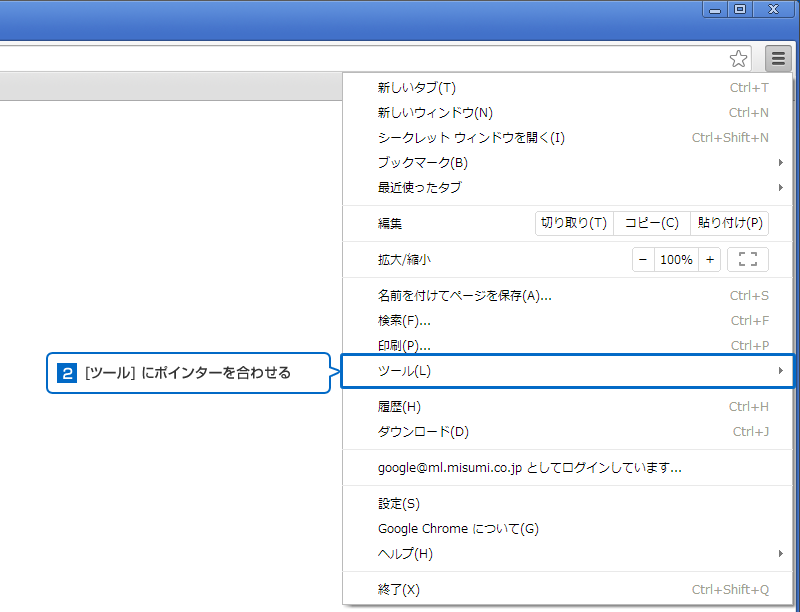Open 履歴(H) from the menu

[399, 407]
